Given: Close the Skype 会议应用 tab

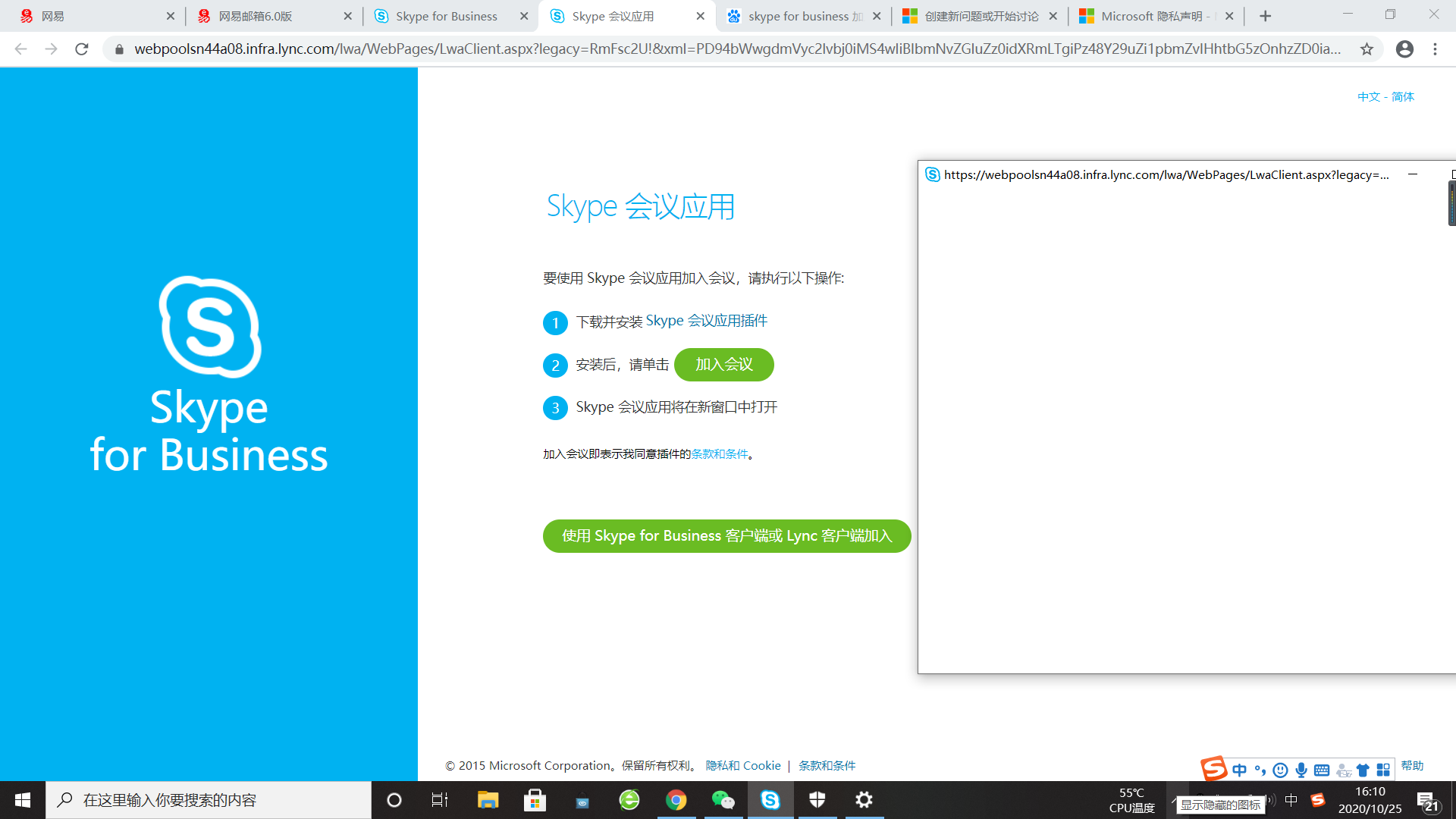Looking at the screenshot, I should [x=700, y=16].
